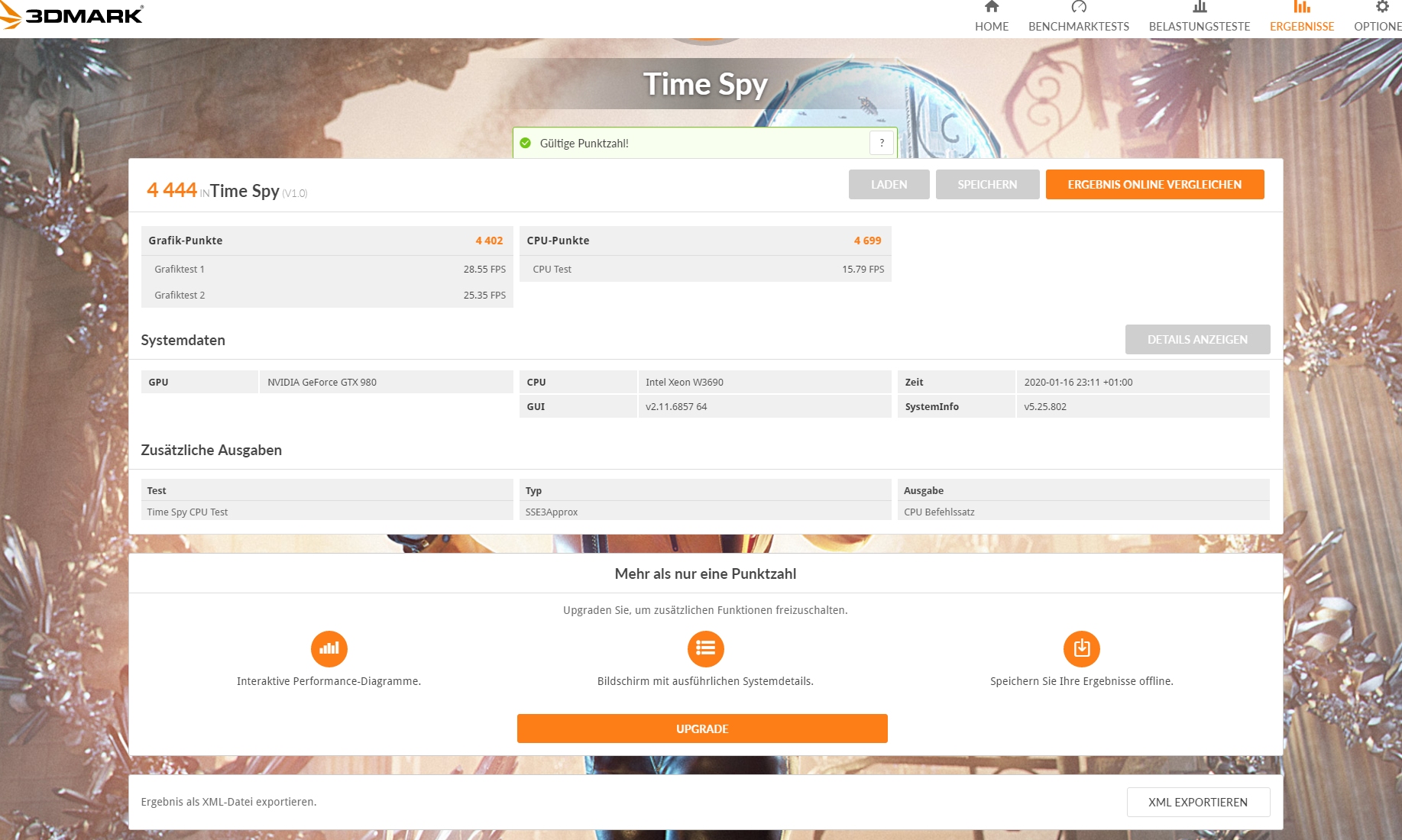Click the Ergebnisse orange chart icon
This screenshot has height=840, width=1402.
tap(1302, 7)
